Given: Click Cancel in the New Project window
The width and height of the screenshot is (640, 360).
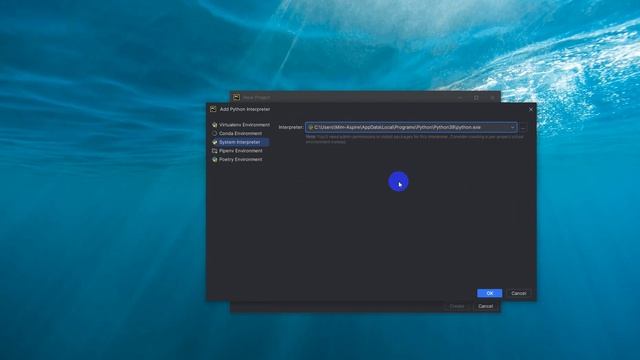Looking at the screenshot, I should click(x=485, y=306).
